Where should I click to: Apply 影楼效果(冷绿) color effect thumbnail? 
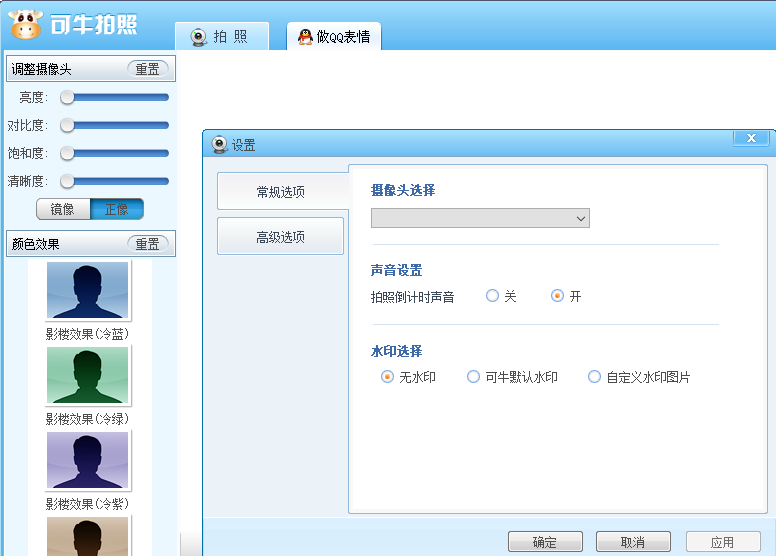(88, 375)
